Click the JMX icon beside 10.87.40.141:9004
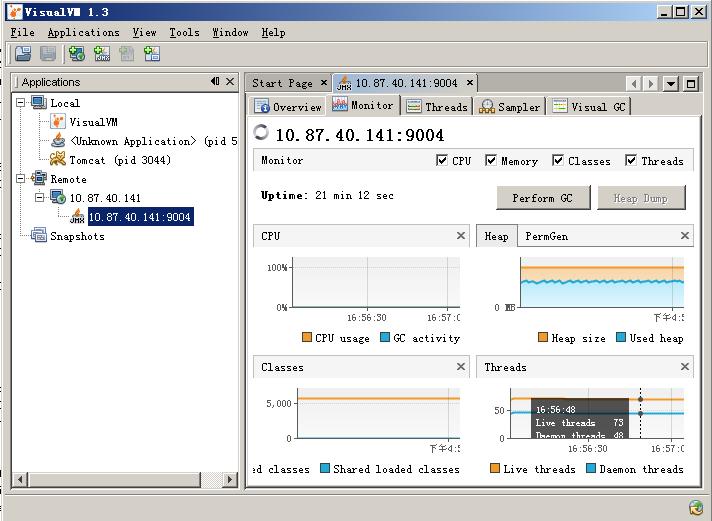The width and height of the screenshot is (712, 521). tap(77, 217)
